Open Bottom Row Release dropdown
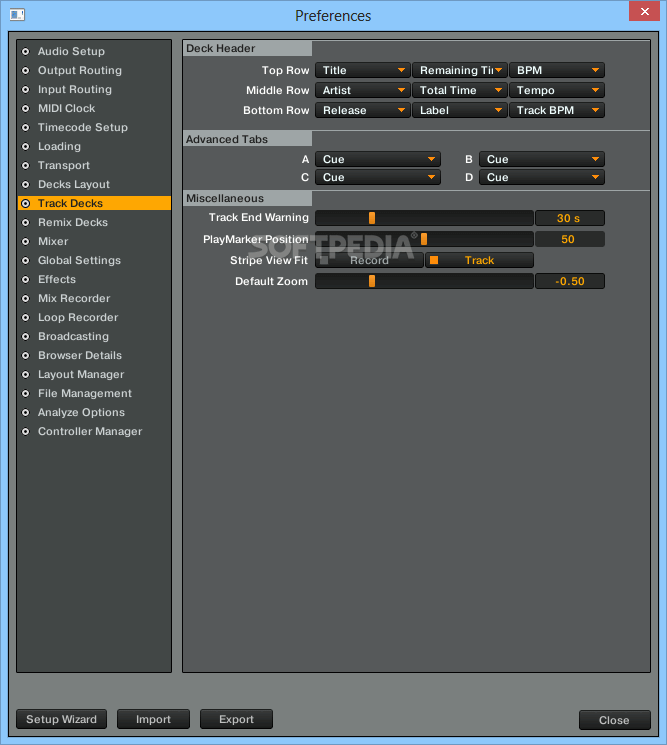The image size is (667, 745). [x=362, y=110]
